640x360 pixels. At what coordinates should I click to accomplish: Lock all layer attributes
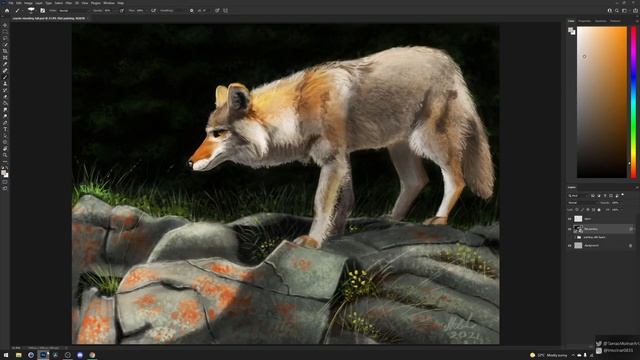click(599, 210)
